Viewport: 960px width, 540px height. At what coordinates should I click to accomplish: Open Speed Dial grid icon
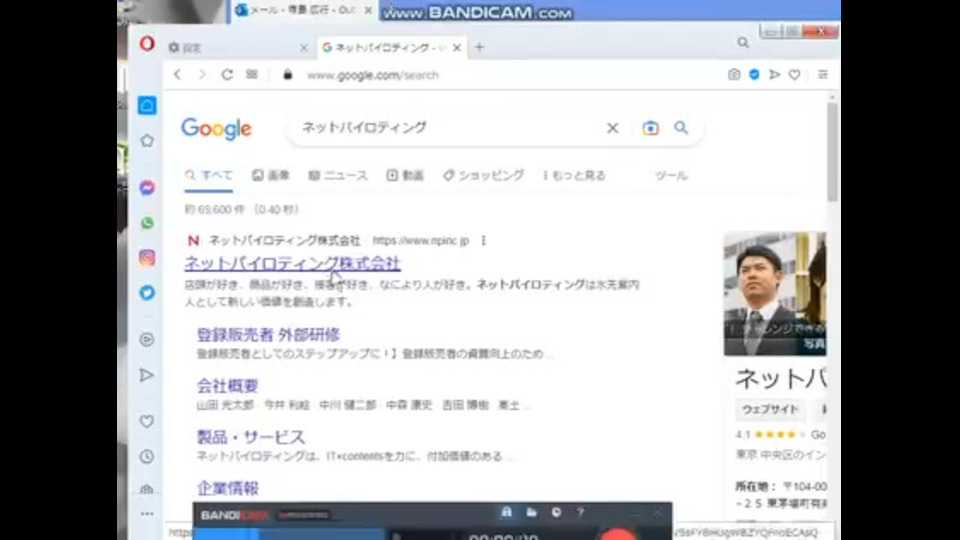coord(252,75)
